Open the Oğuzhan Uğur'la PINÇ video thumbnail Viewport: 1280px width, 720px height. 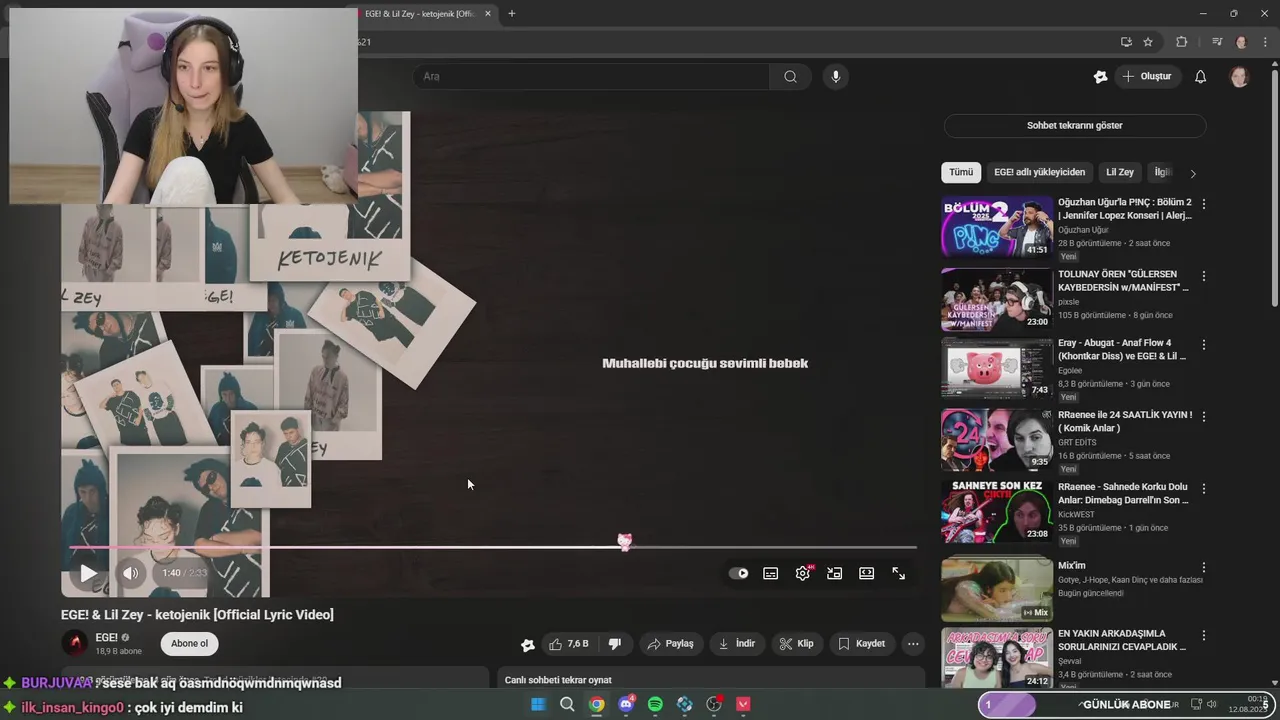click(x=997, y=227)
